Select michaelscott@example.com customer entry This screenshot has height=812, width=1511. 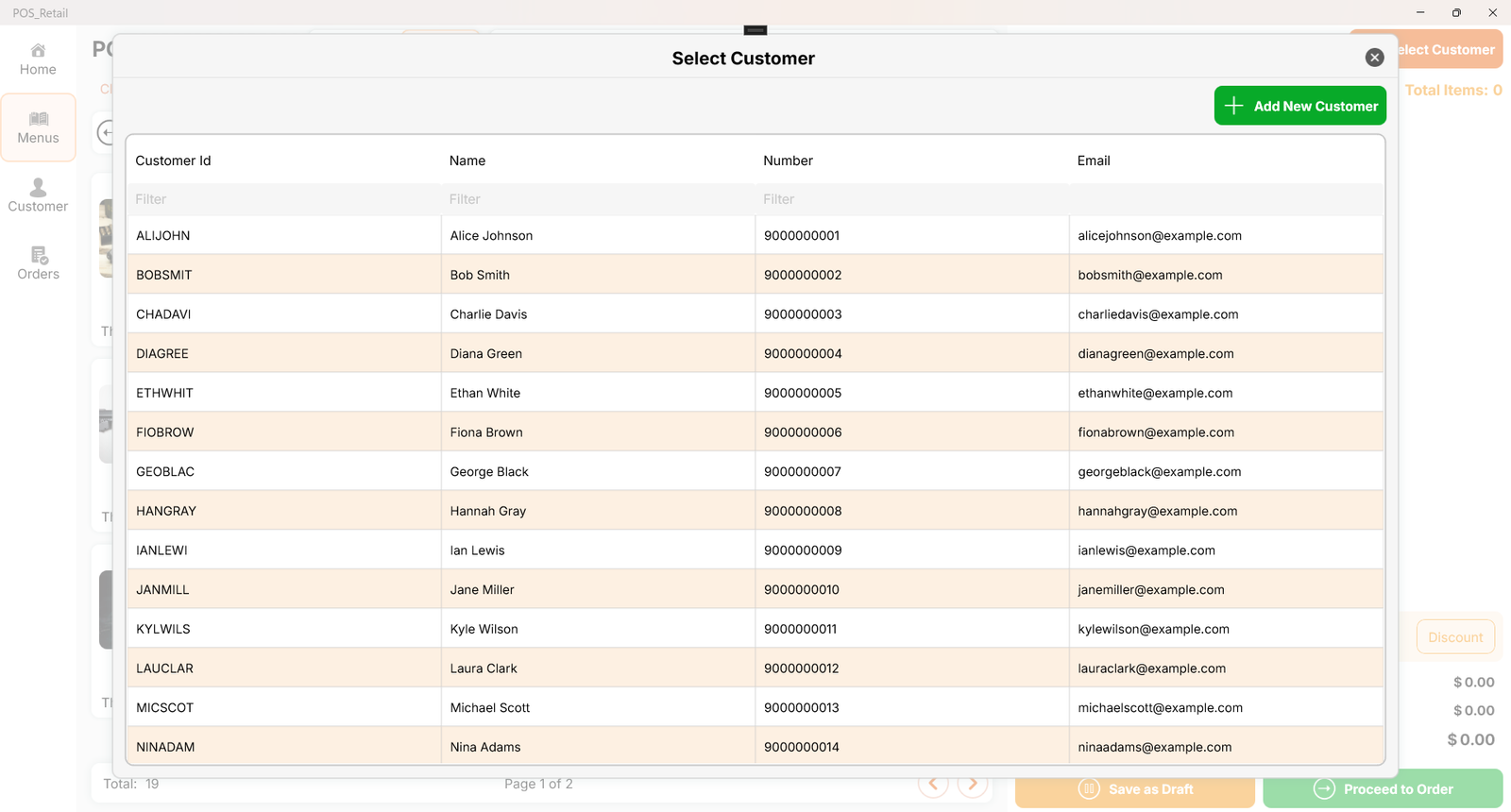pos(1160,708)
